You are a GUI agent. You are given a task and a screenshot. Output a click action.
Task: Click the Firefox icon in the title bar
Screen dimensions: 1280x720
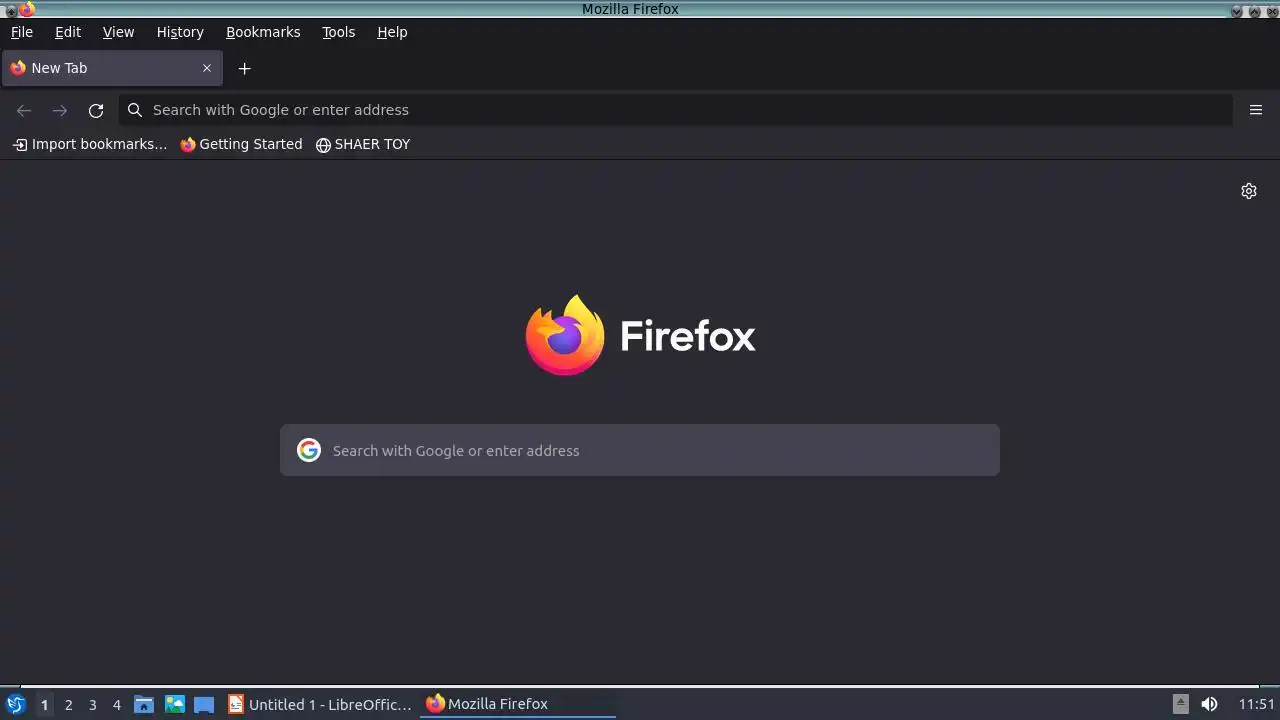(27, 9)
